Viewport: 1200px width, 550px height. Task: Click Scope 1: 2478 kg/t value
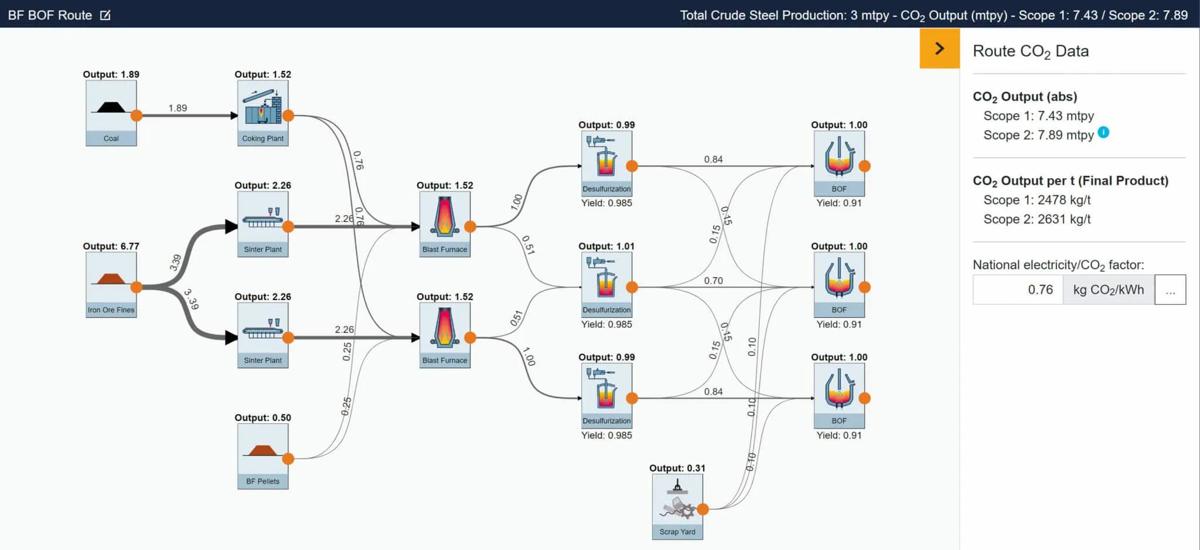1037,201
